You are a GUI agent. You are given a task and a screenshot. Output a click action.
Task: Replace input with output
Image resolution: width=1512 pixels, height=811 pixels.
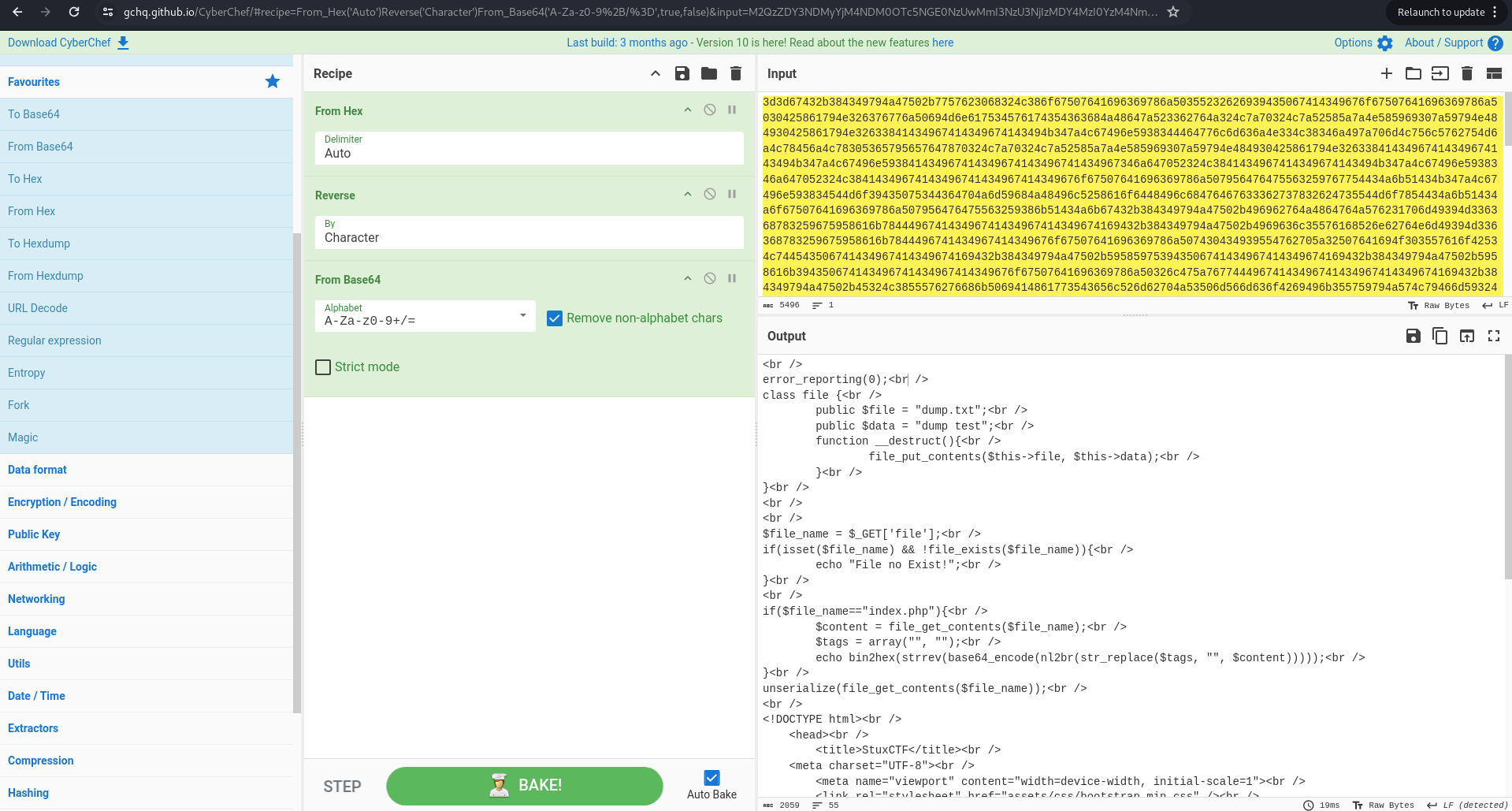[x=1467, y=336]
